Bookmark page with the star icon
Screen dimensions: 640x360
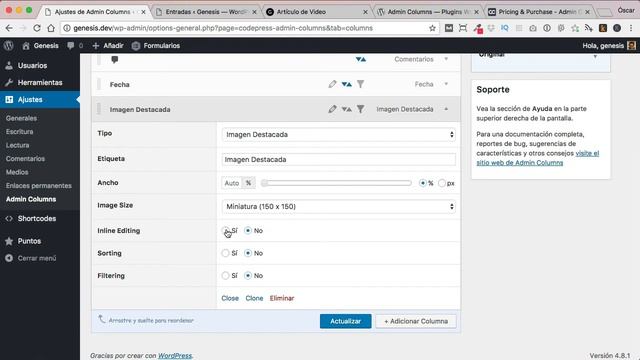tap(432, 28)
